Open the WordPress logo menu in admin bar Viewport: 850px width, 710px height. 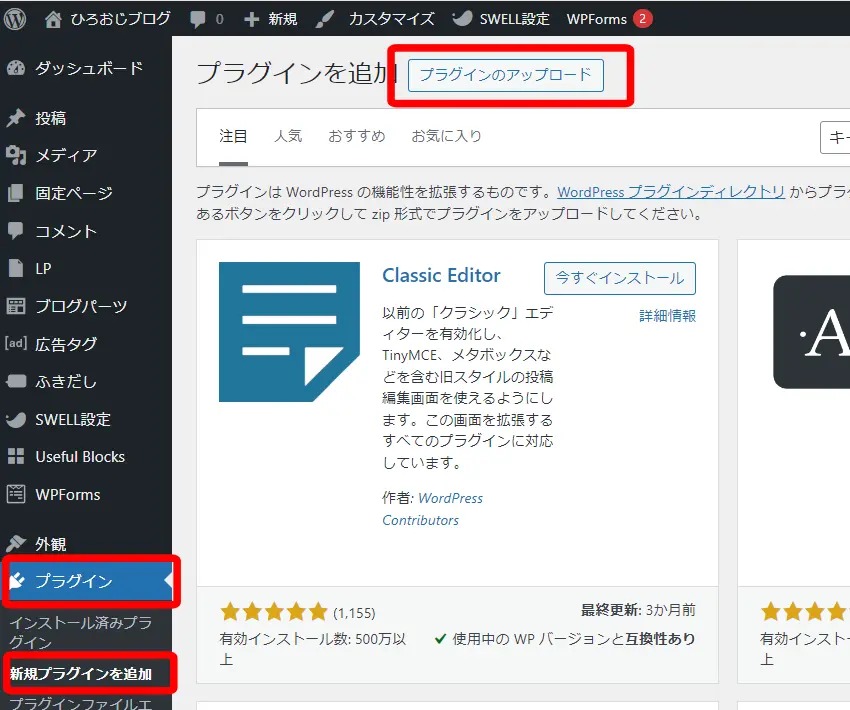click(x=14, y=16)
